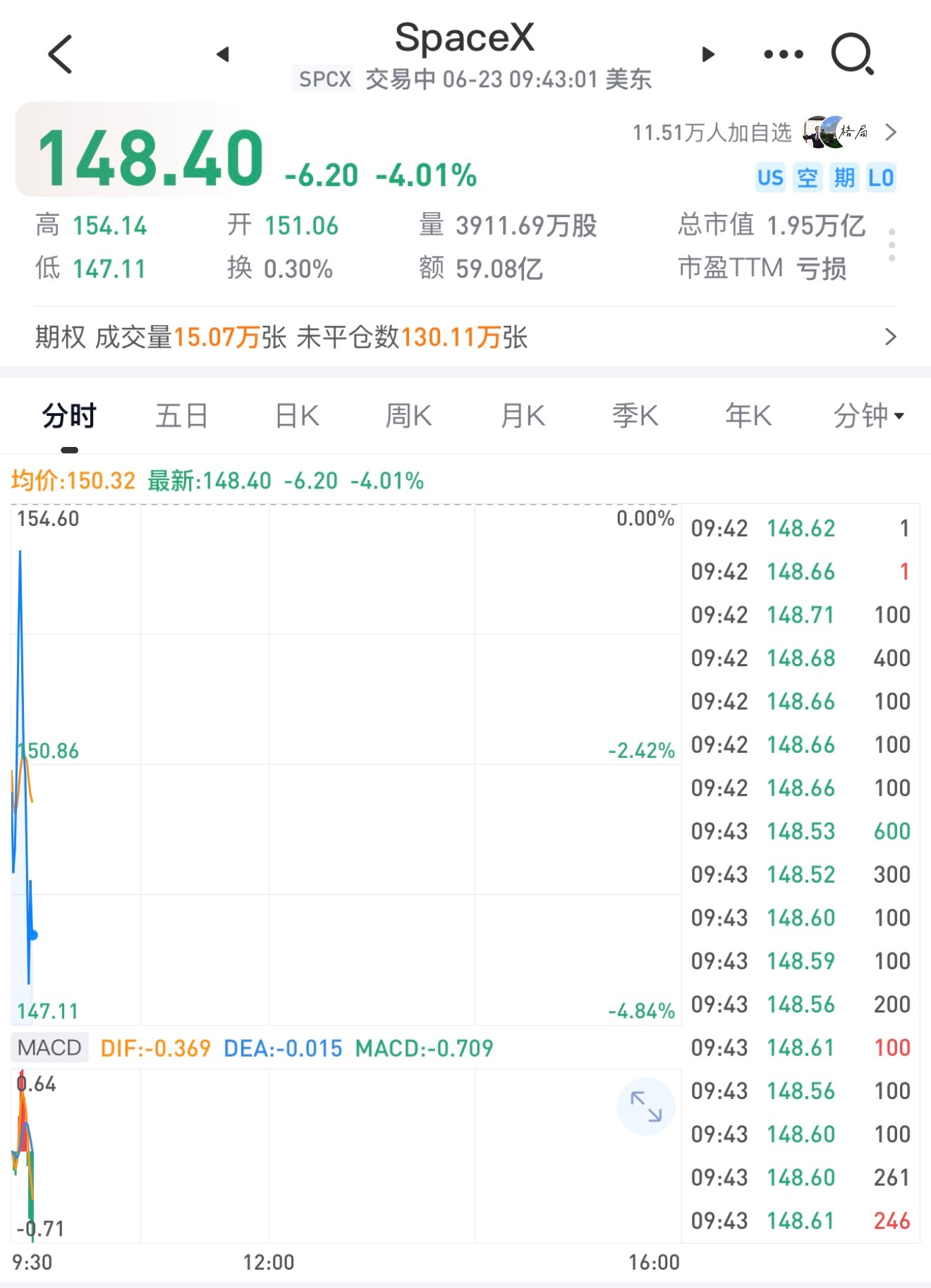Tap the SpaceX title
Viewport: 931px width, 1288px height.
[x=465, y=37]
